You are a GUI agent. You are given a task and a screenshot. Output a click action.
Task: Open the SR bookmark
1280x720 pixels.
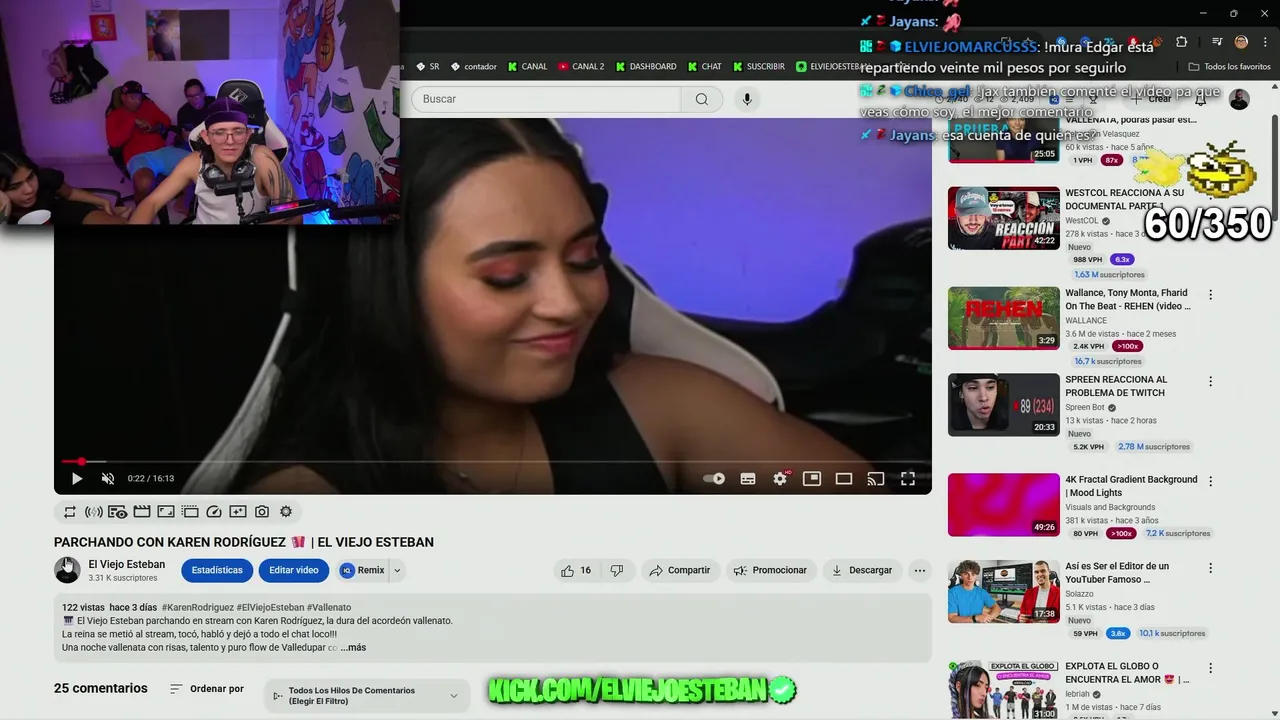[x=427, y=67]
